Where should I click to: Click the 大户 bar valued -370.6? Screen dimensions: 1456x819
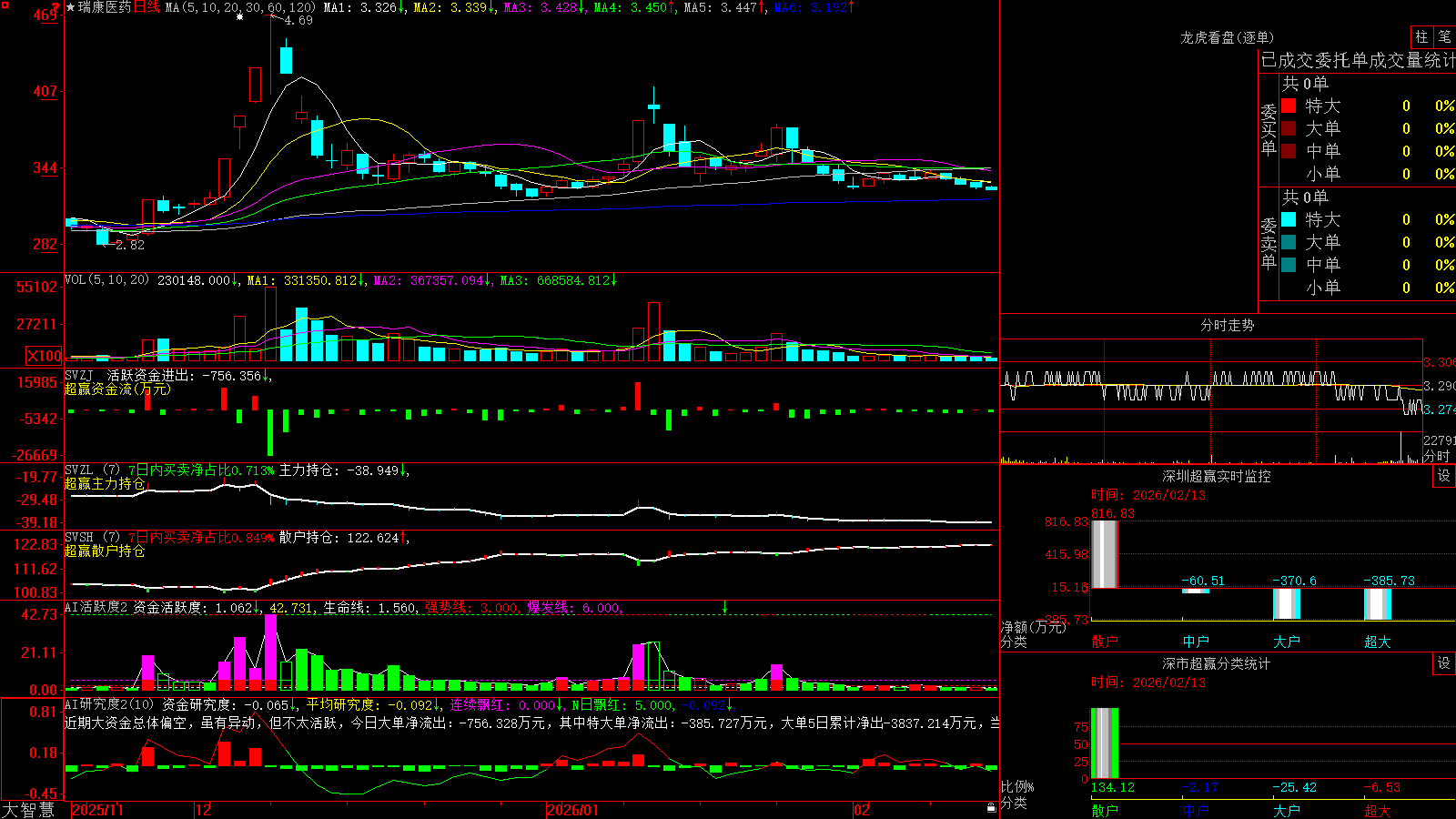[x=1287, y=603]
